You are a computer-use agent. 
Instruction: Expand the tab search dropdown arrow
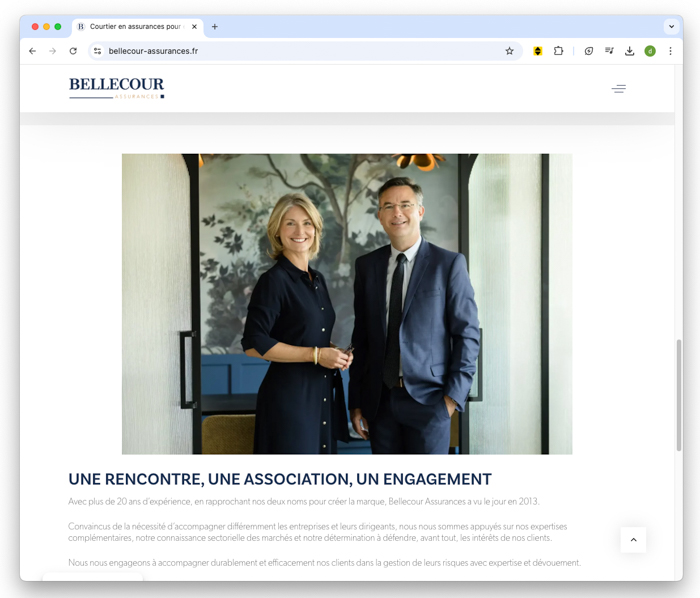click(x=671, y=27)
